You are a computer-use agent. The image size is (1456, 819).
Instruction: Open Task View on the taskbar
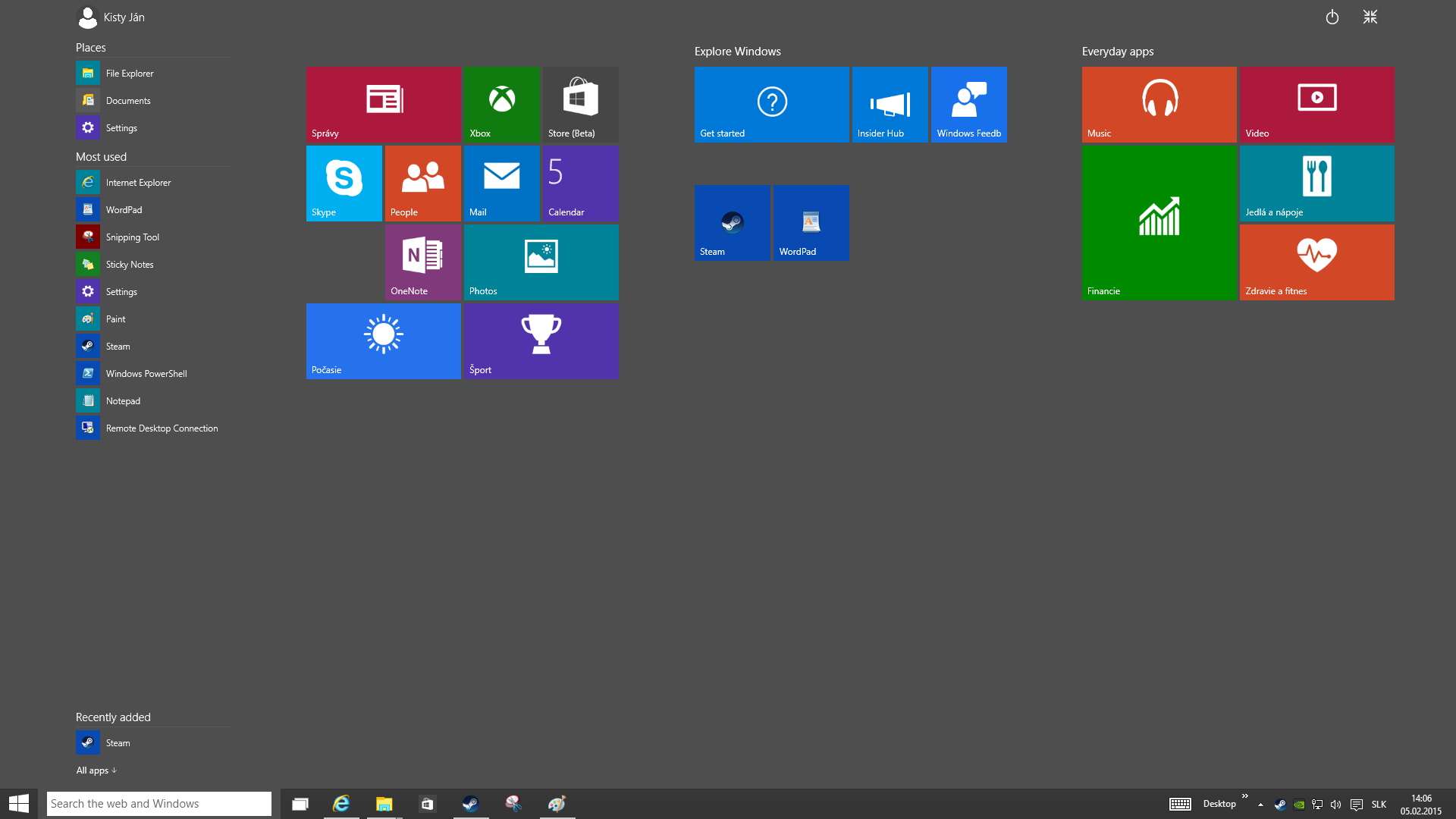(300, 804)
